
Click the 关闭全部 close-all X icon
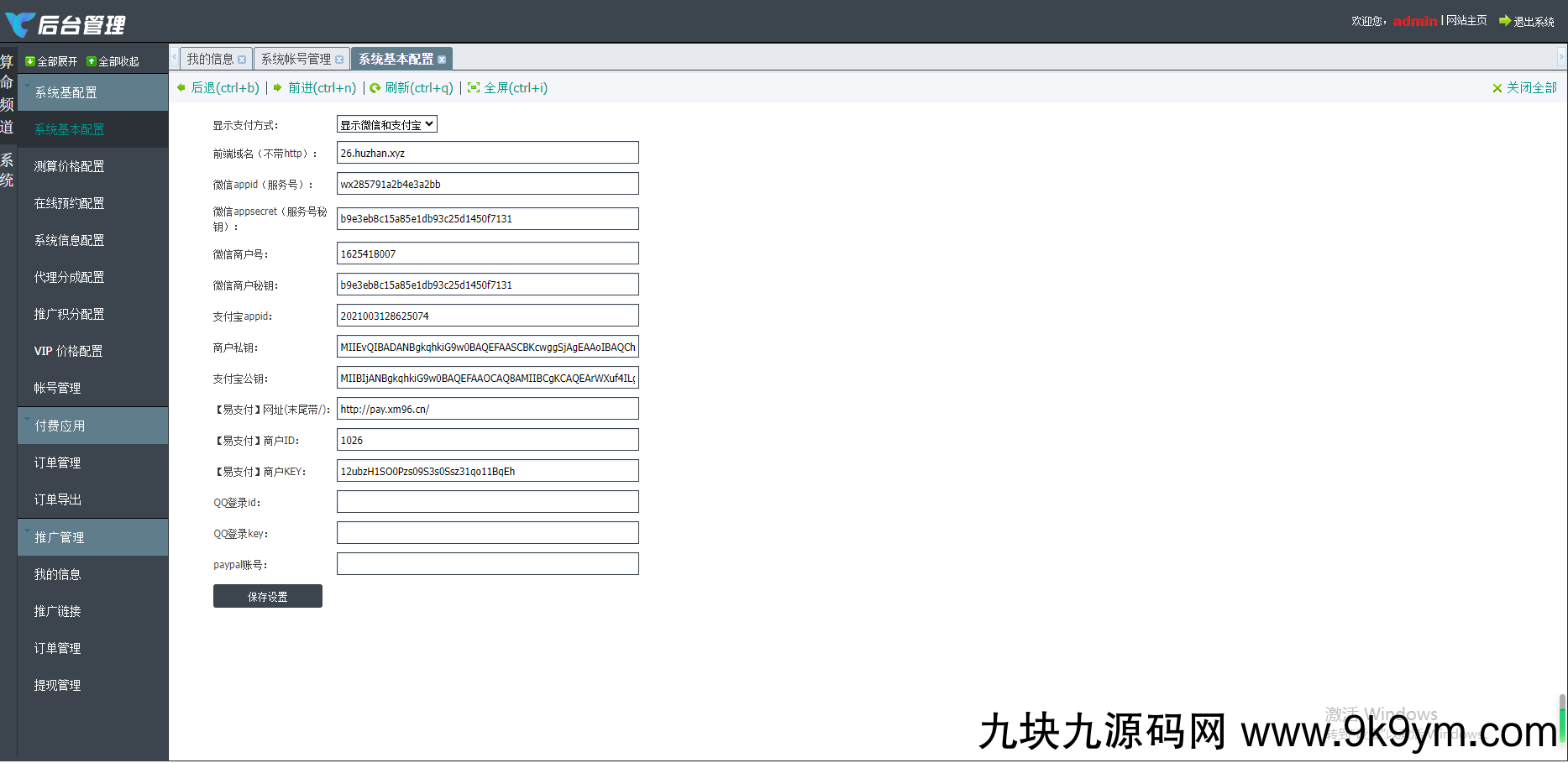(x=1497, y=88)
